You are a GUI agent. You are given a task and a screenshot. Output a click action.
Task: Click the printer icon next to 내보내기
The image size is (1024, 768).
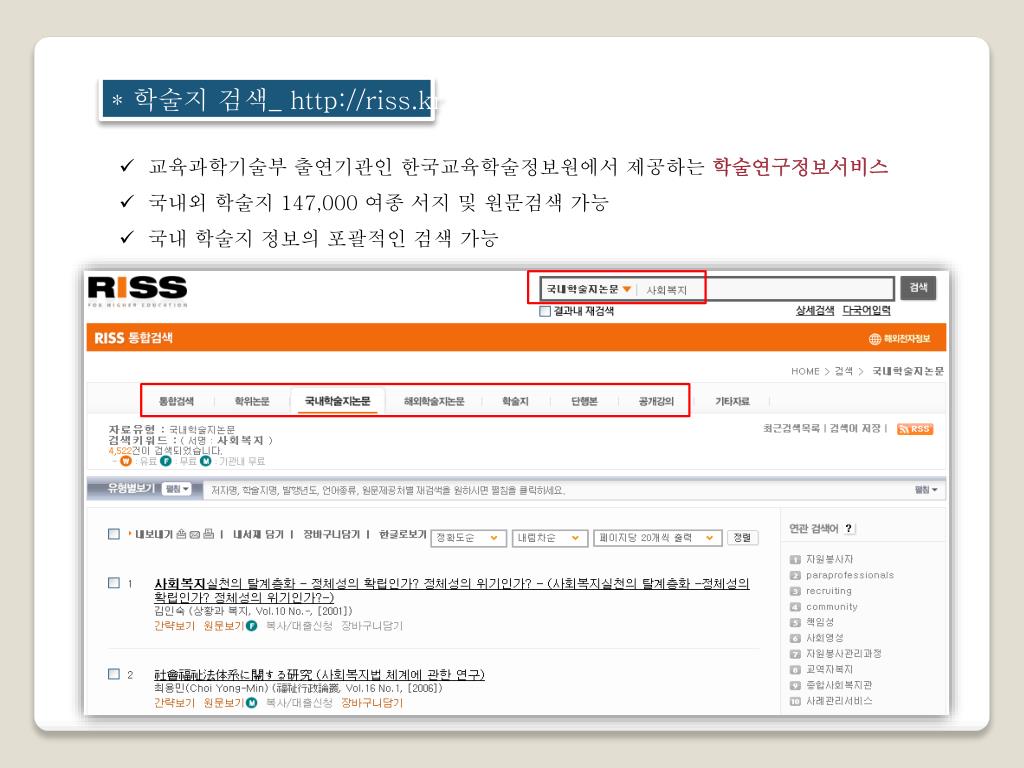pyautogui.click(x=208, y=534)
